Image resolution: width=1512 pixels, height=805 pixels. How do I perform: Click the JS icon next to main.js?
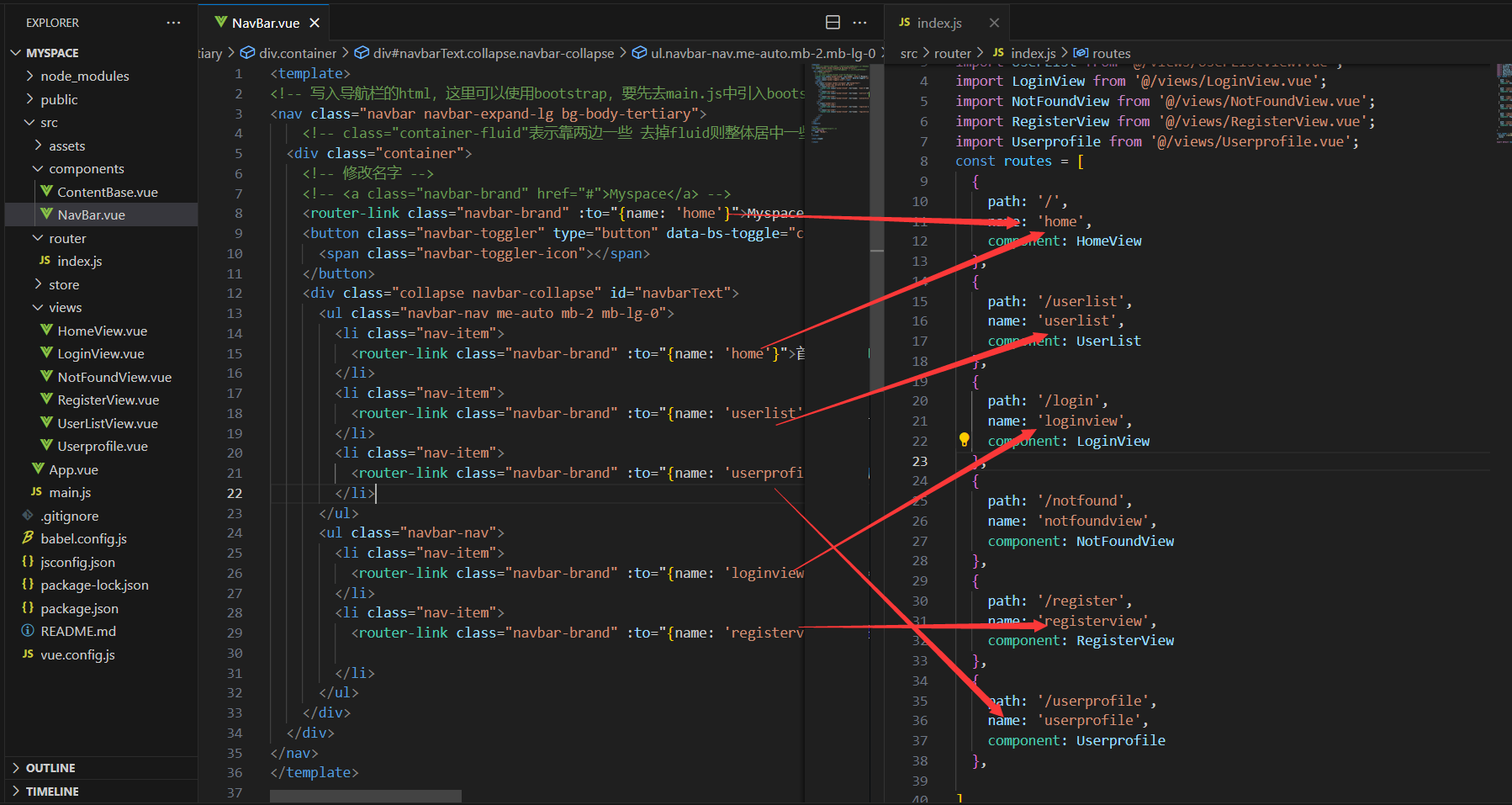[36, 492]
